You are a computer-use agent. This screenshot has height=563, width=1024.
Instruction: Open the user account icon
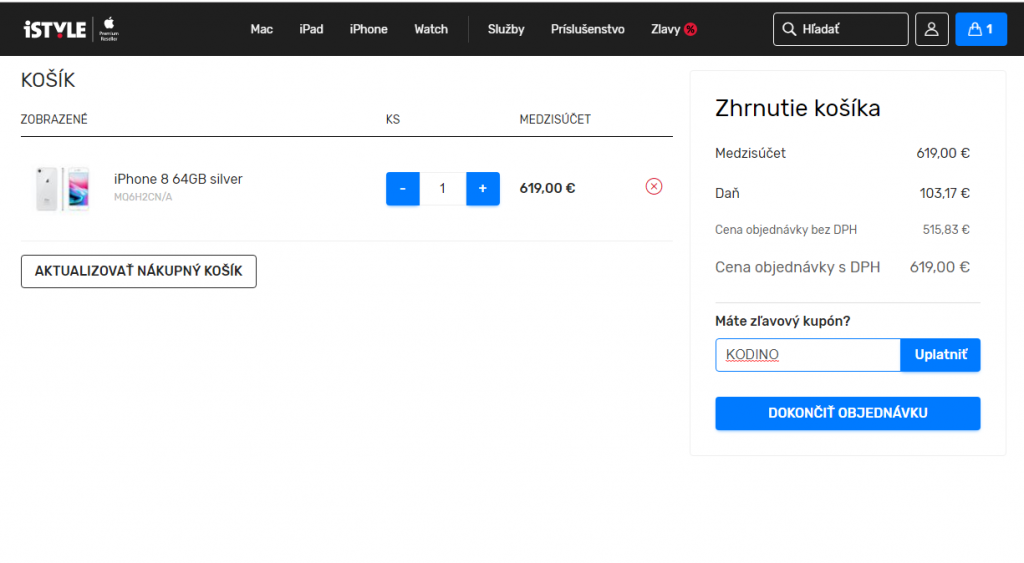931,29
